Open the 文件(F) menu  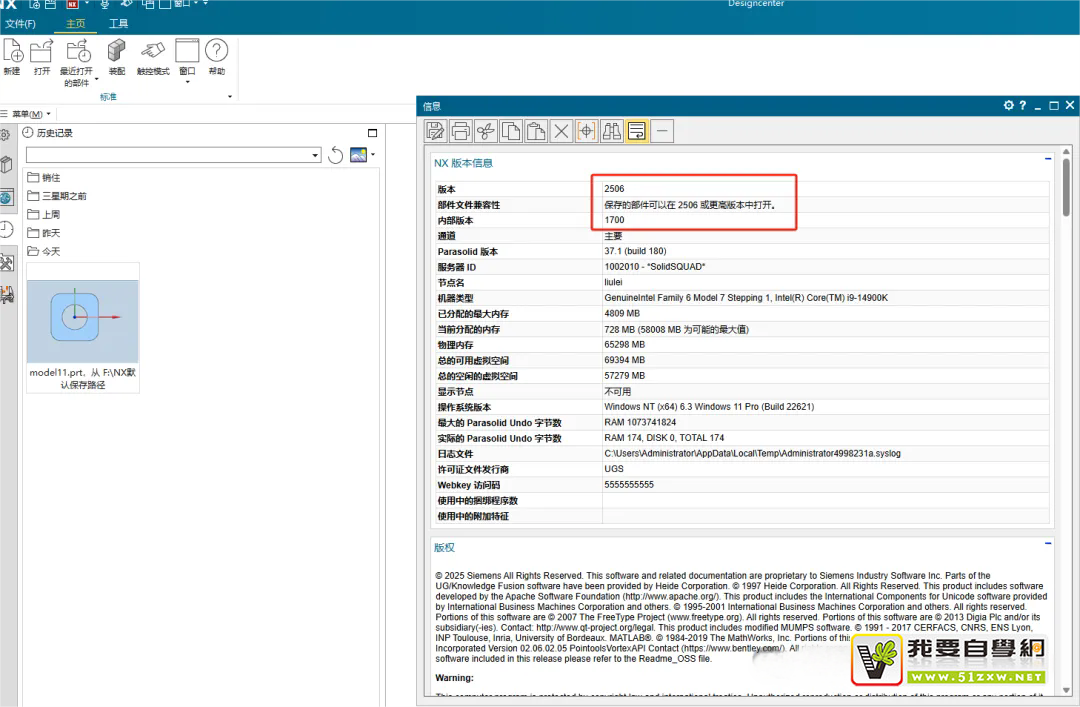(20, 23)
